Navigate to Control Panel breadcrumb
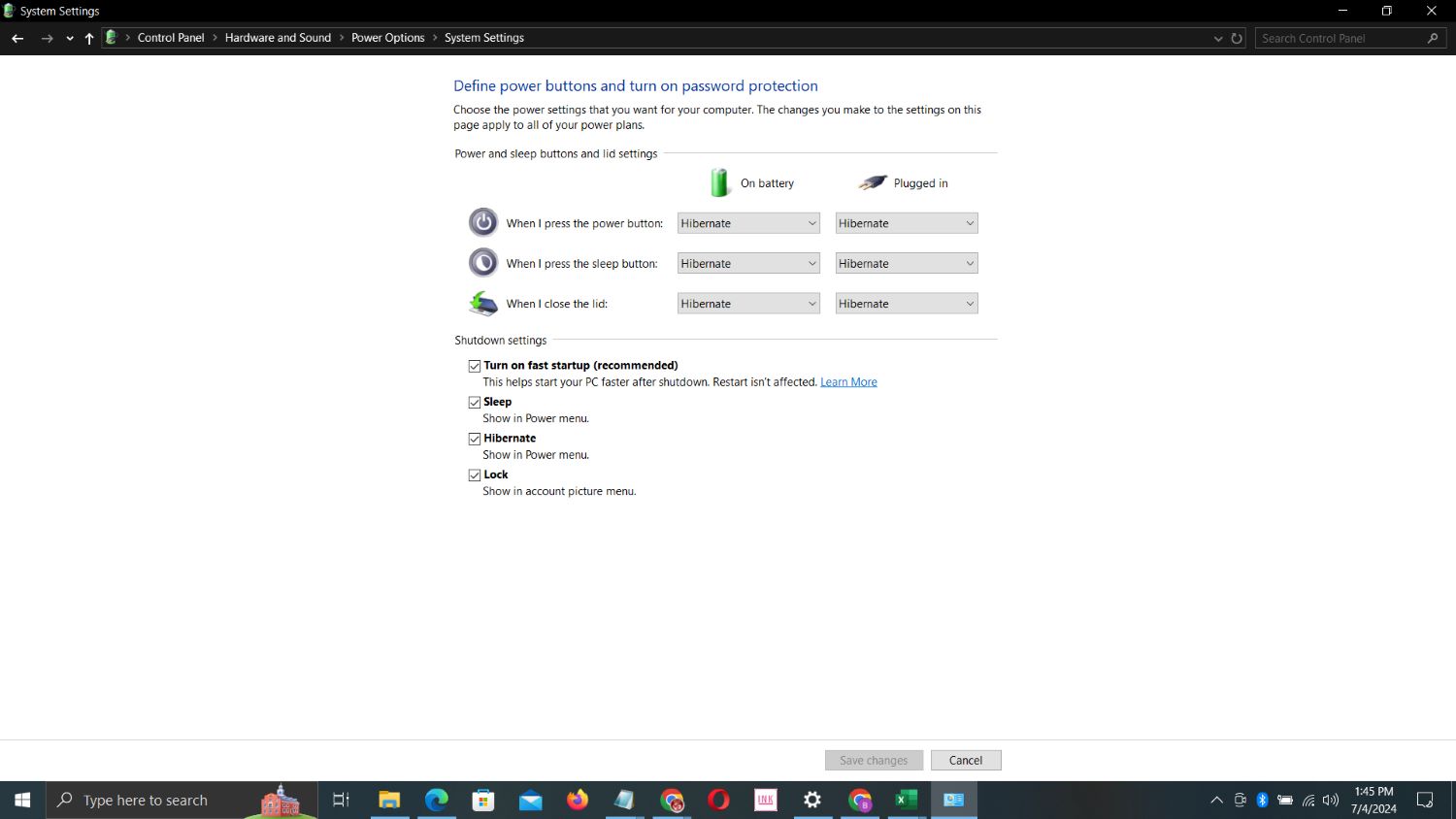 171,38
